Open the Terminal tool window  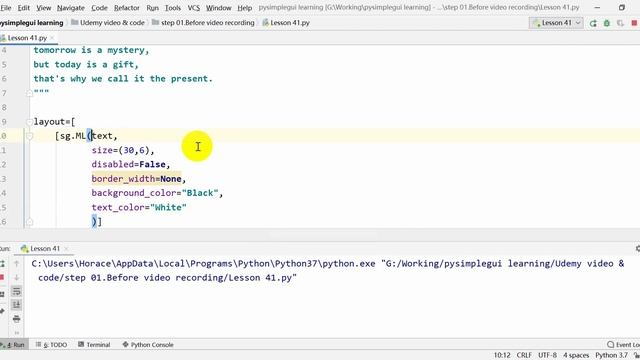pos(94,344)
